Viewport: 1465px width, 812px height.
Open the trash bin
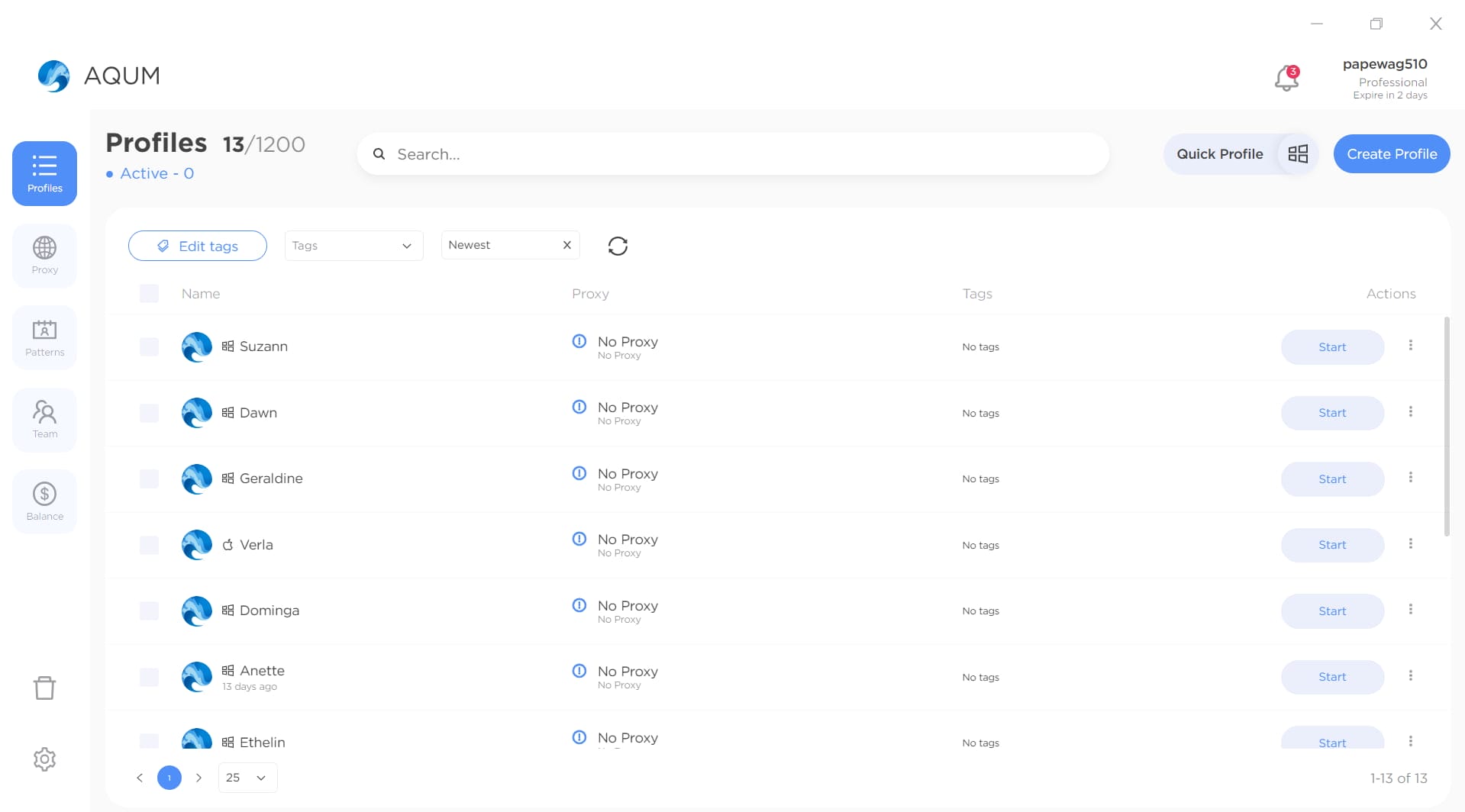click(44, 688)
